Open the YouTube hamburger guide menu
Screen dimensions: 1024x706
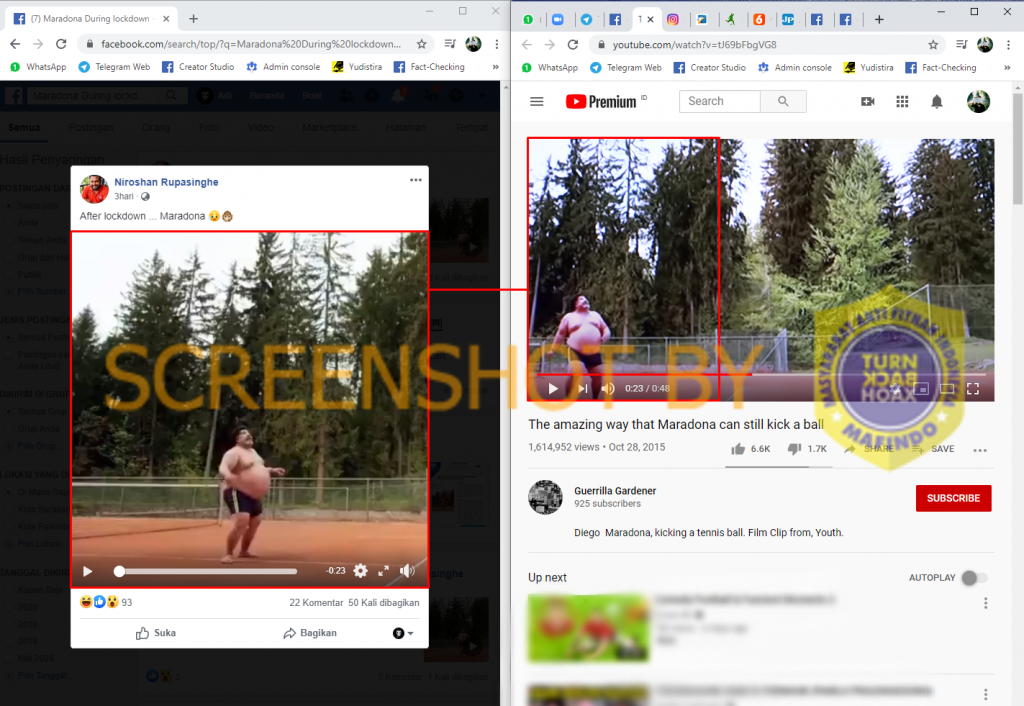(537, 102)
